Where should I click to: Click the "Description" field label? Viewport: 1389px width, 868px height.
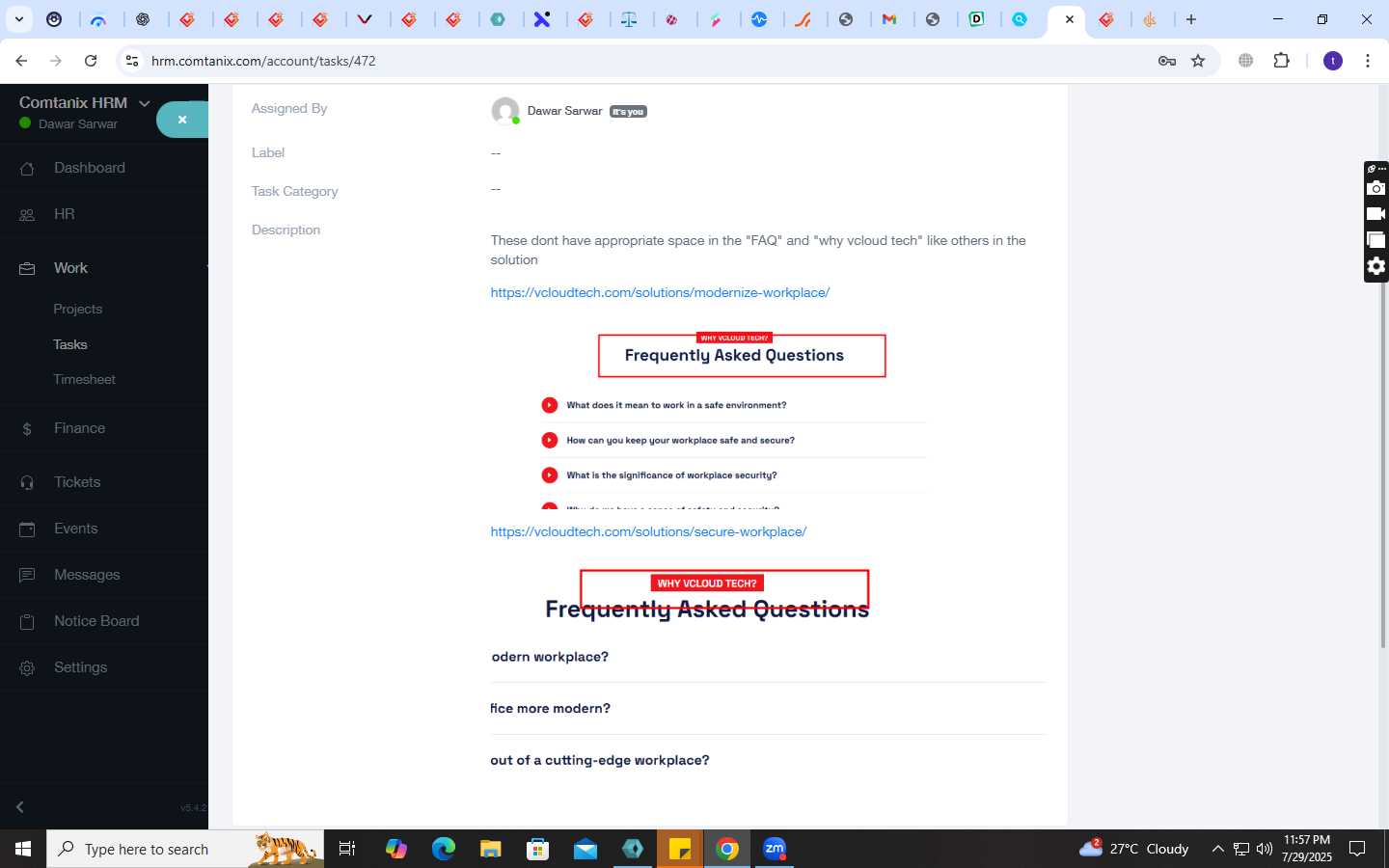click(x=286, y=230)
